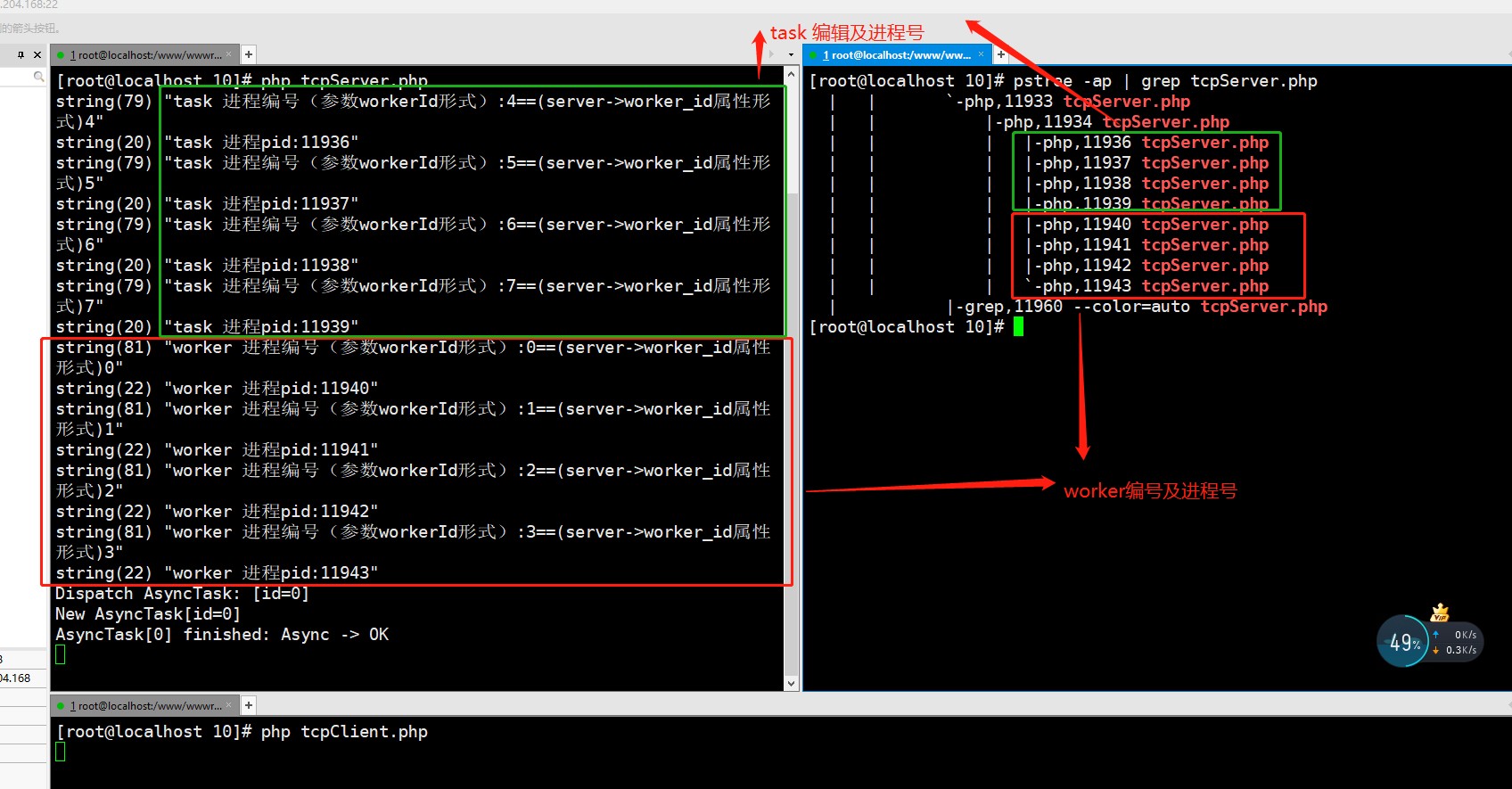Click the scrollbar down arrow in the top-left terminal
The height and width of the screenshot is (789, 1512).
pyautogui.click(x=791, y=684)
